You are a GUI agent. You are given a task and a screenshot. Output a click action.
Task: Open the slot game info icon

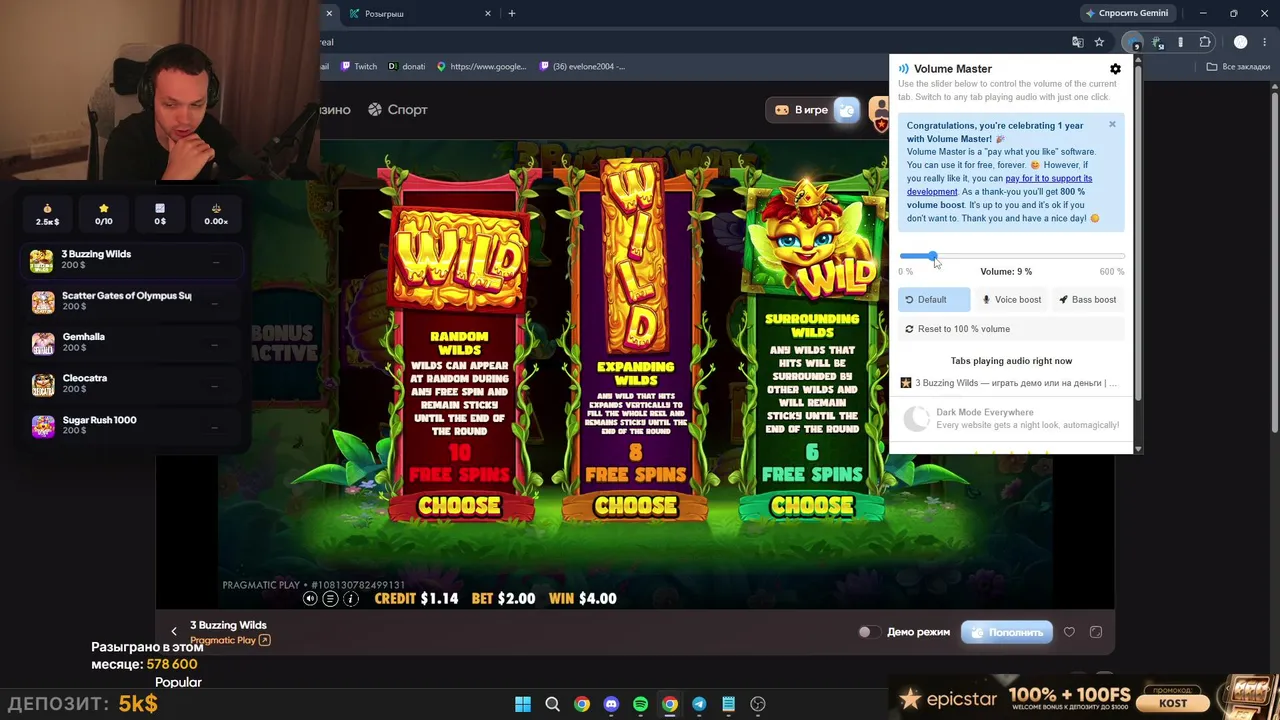[x=351, y=599]
